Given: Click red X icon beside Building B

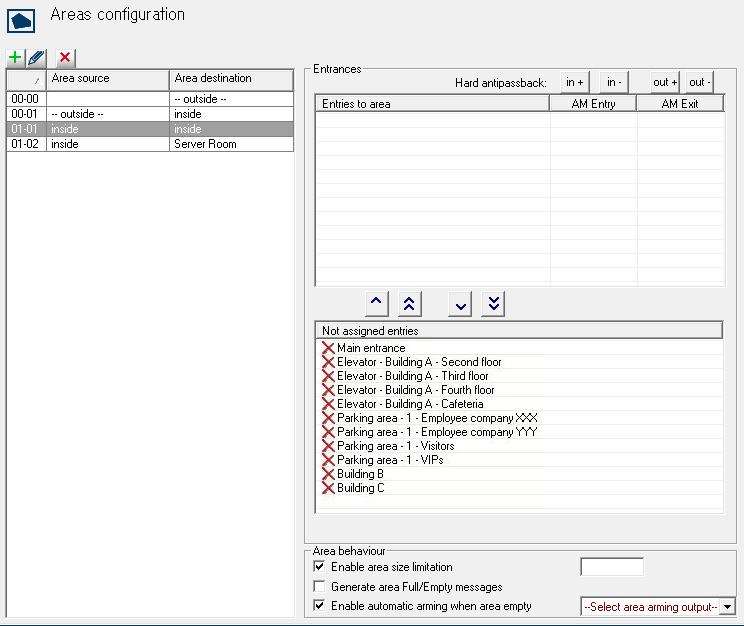Looking at the screenshot, I should [328, 474].
